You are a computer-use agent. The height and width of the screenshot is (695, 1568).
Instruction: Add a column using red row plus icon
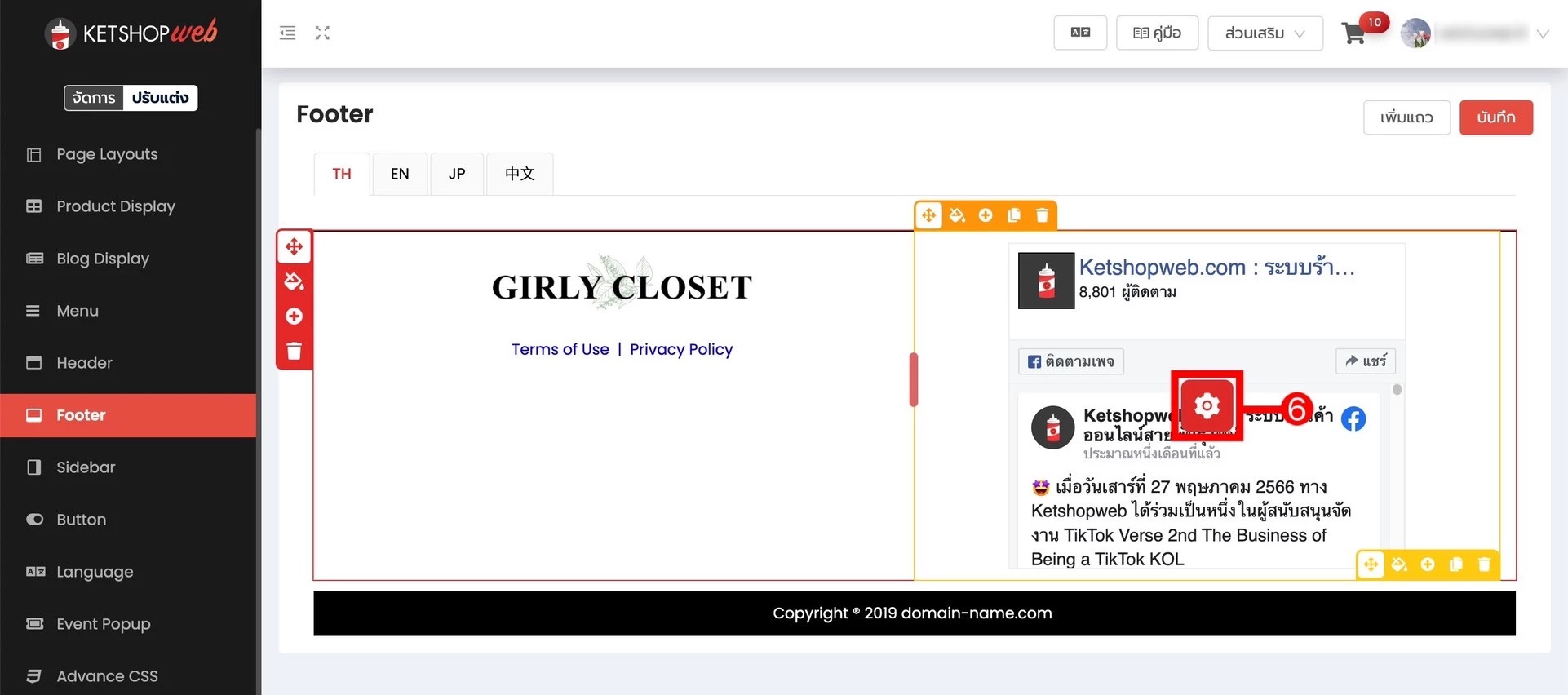(295, 317)
